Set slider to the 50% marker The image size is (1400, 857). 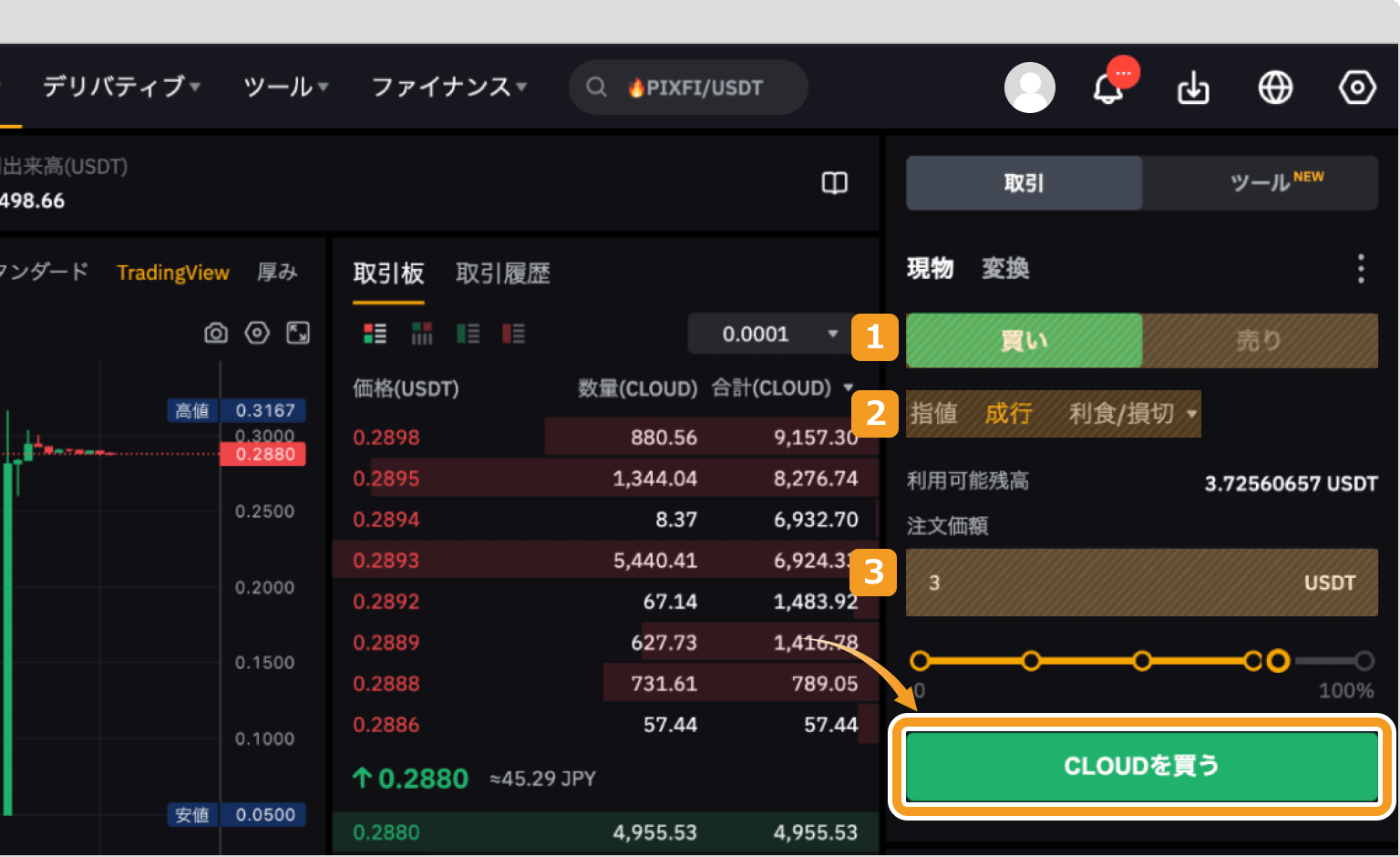click(1142, 661)
